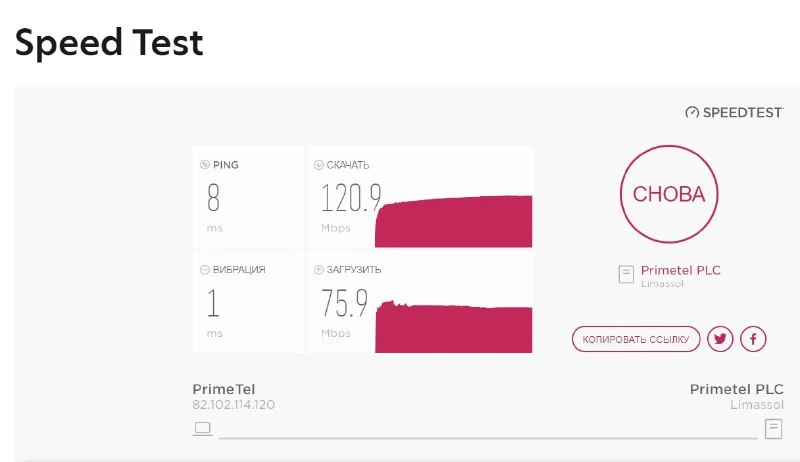Image resolution: width=800 pixels, height=462 pixels.
Task: Click the Facebook share icon
Action: 752,339
